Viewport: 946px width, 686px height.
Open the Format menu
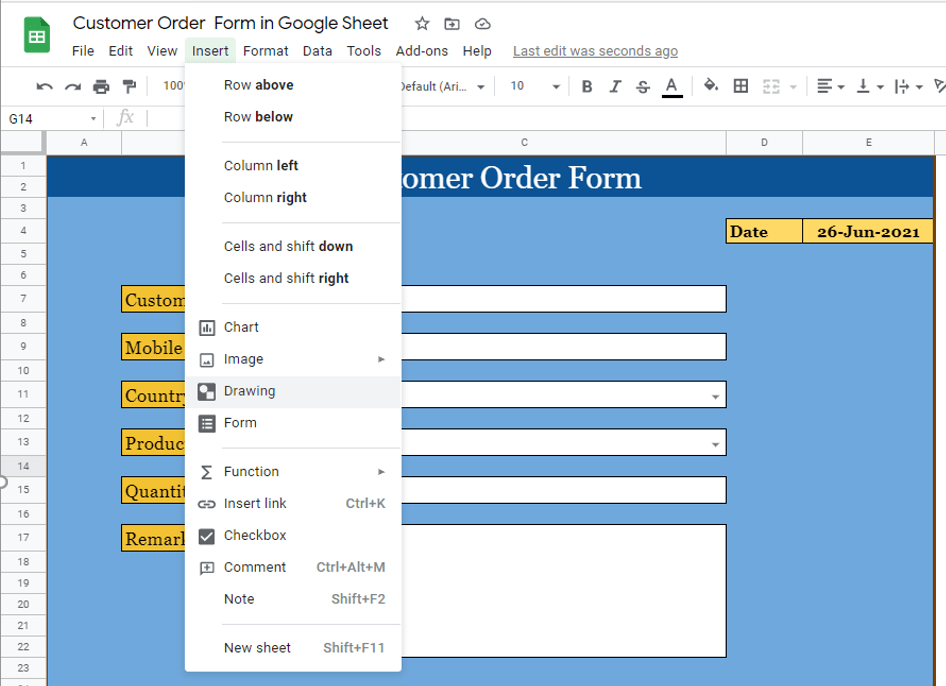point(265,51)
